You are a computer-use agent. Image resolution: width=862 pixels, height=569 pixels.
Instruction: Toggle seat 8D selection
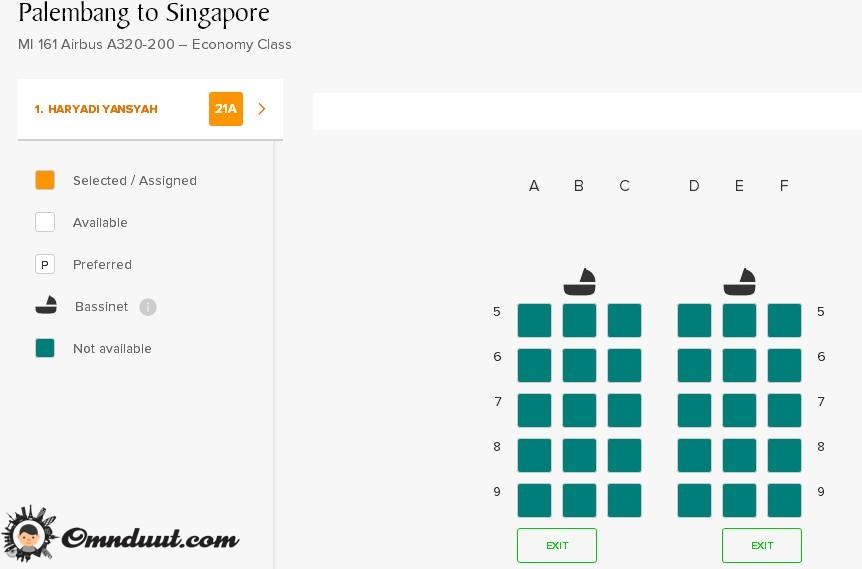694,456
